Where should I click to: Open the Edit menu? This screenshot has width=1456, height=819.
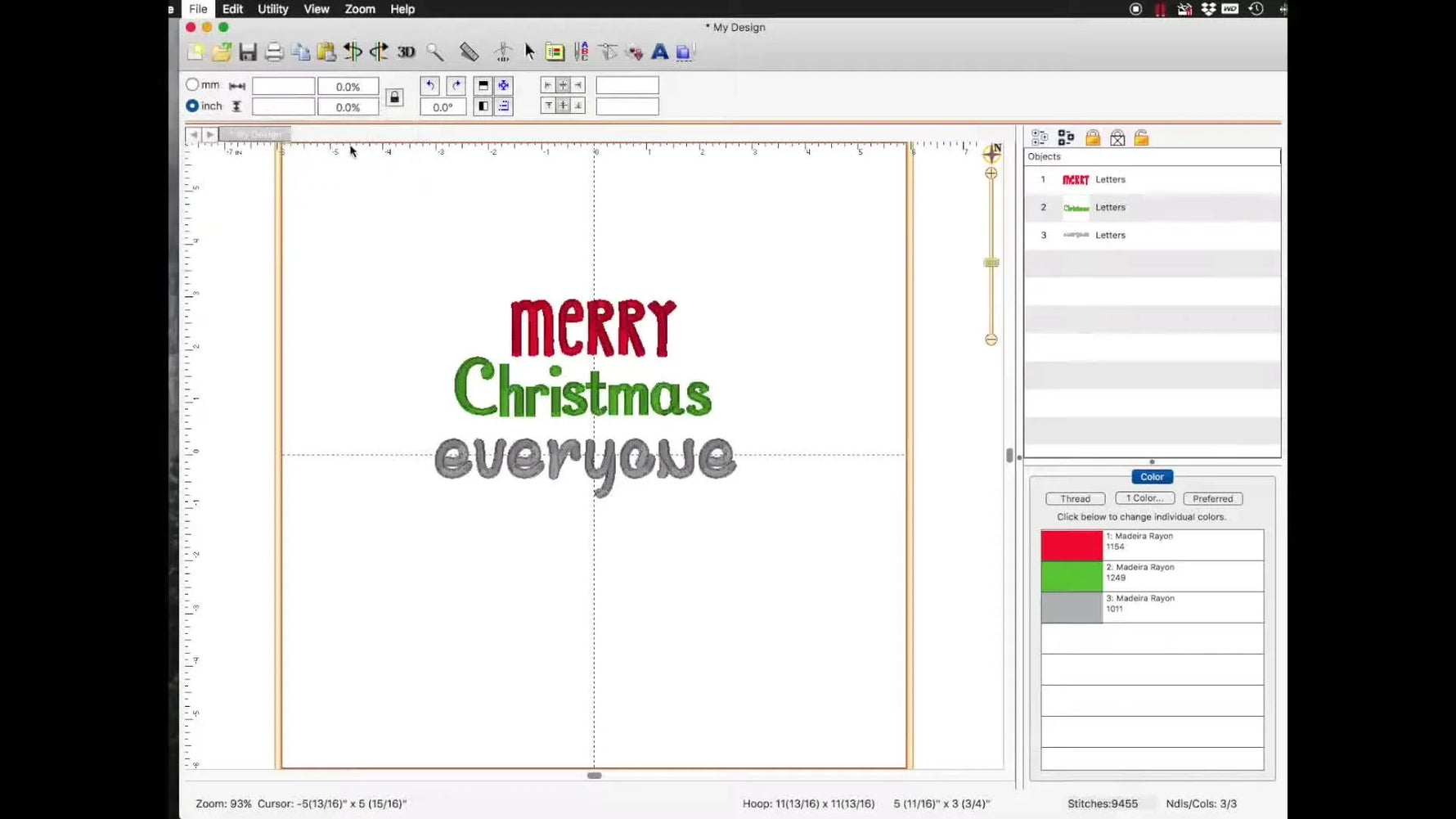tap(232, 9)
